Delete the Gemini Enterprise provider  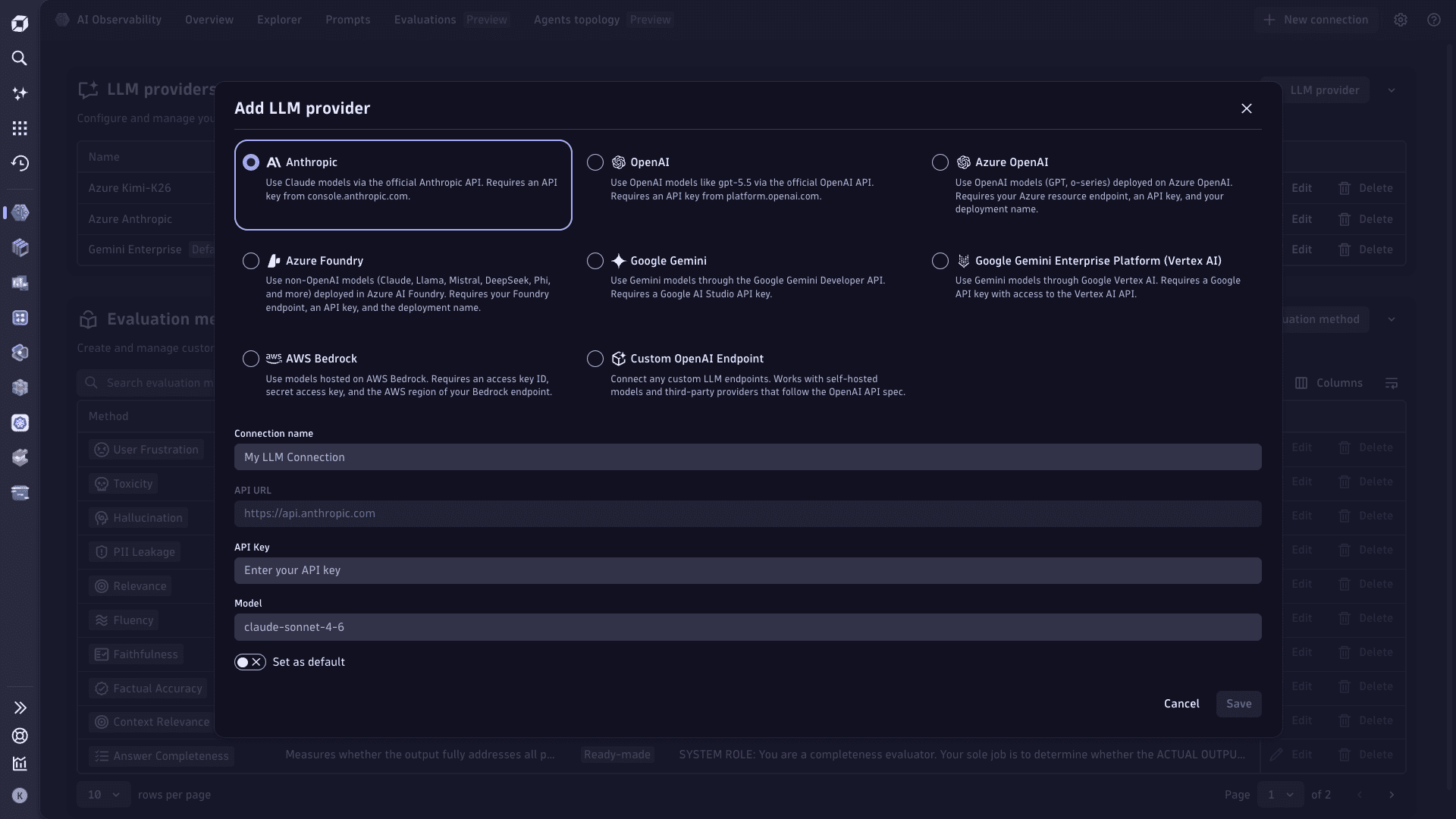point(1366,249)
